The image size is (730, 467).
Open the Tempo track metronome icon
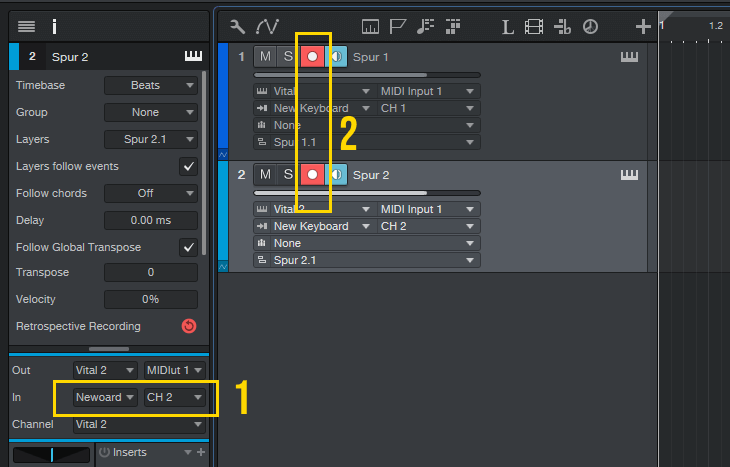[590, 27]
